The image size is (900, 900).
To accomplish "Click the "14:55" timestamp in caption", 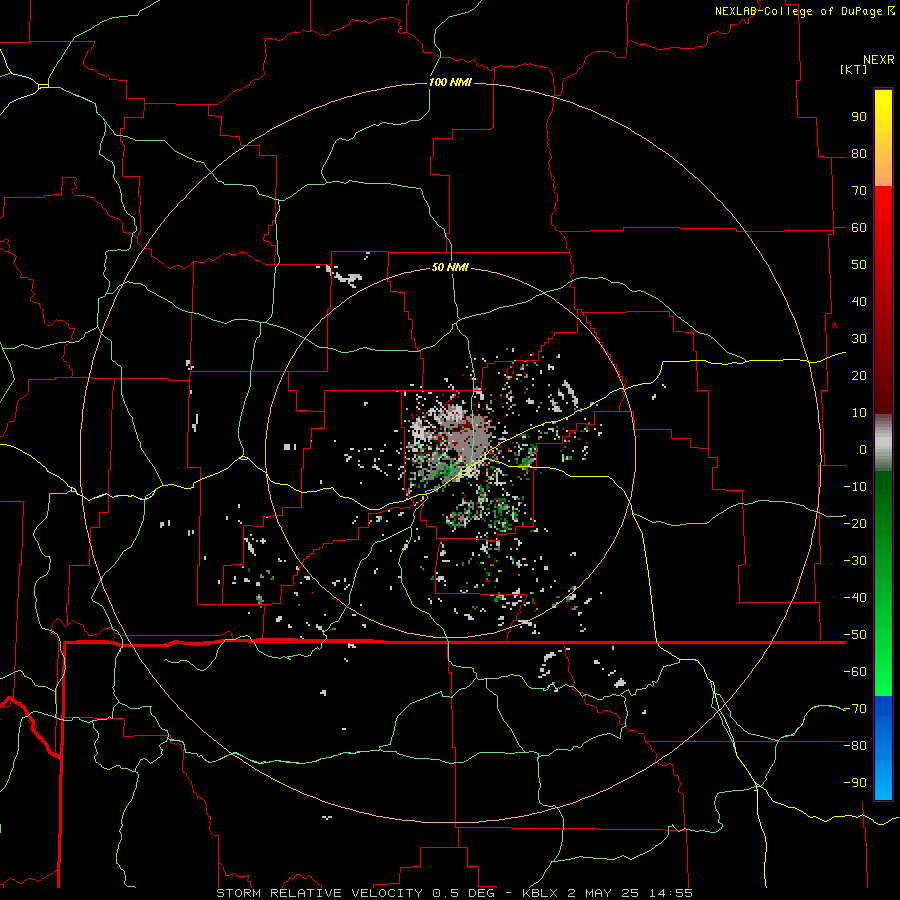I will [670, 893].
